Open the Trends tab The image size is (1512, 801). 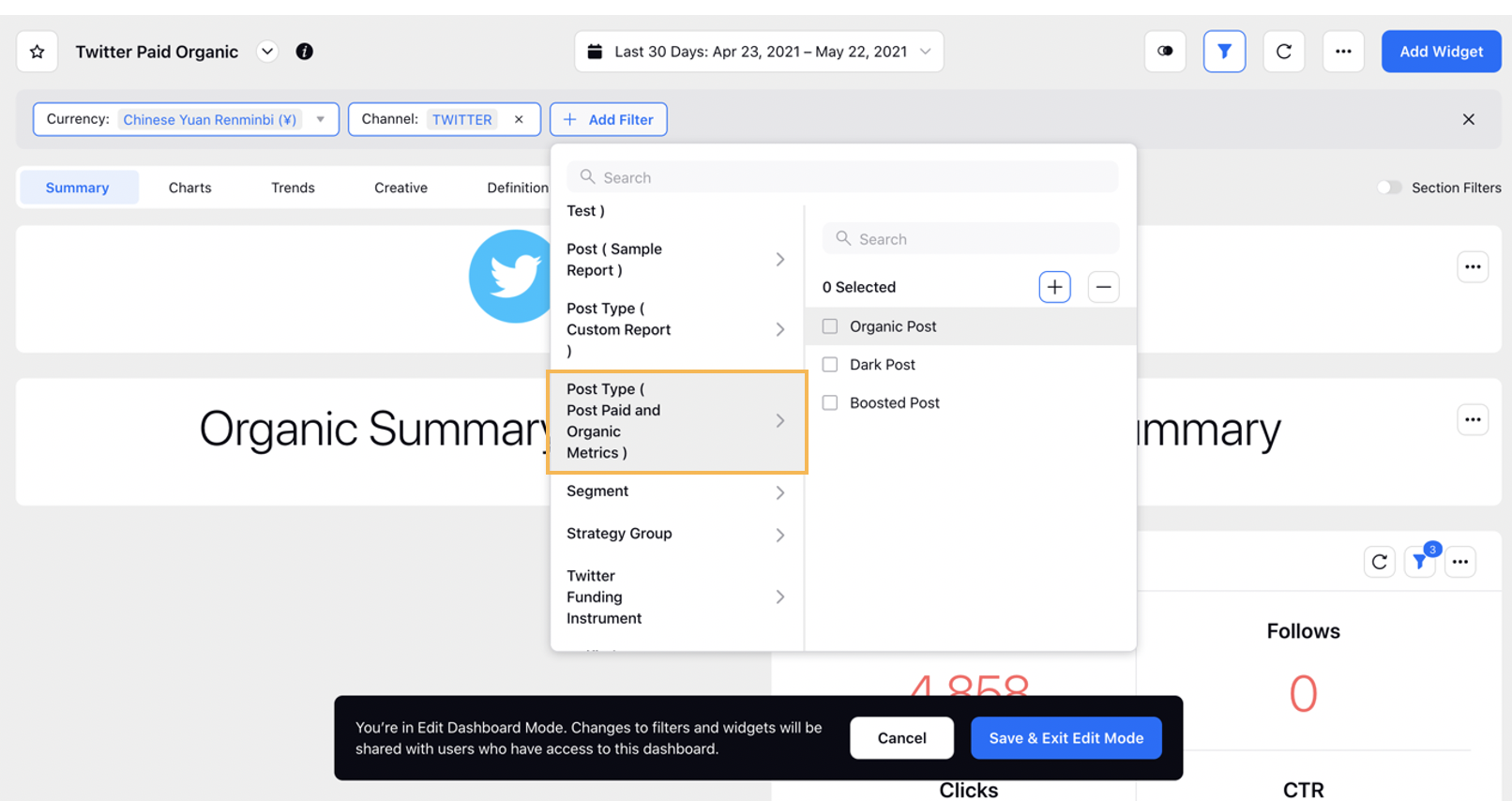(293, 188)
